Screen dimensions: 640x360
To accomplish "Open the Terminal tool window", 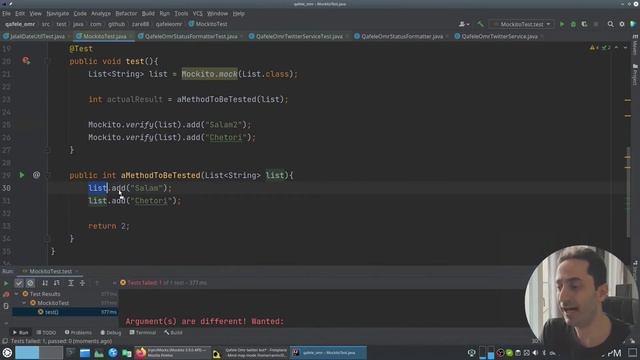I will pos(142,333).
